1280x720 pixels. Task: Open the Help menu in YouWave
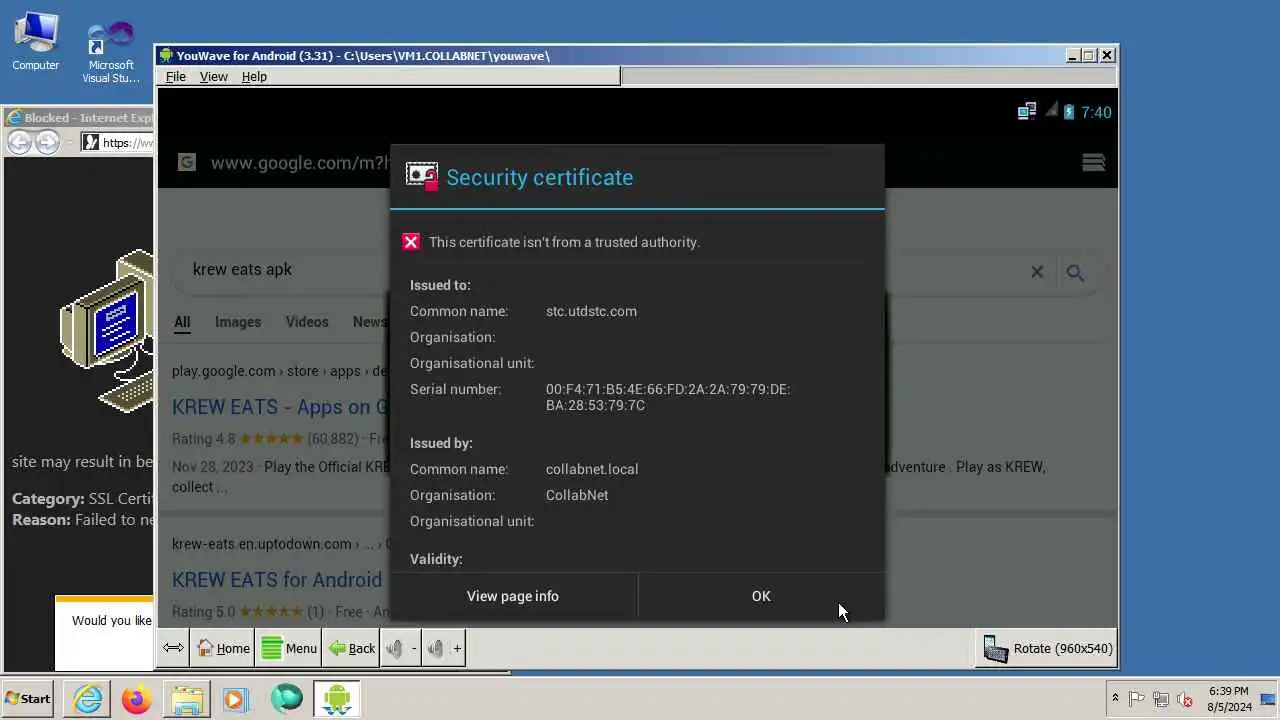pyautogui.click(x=254, y=76)
